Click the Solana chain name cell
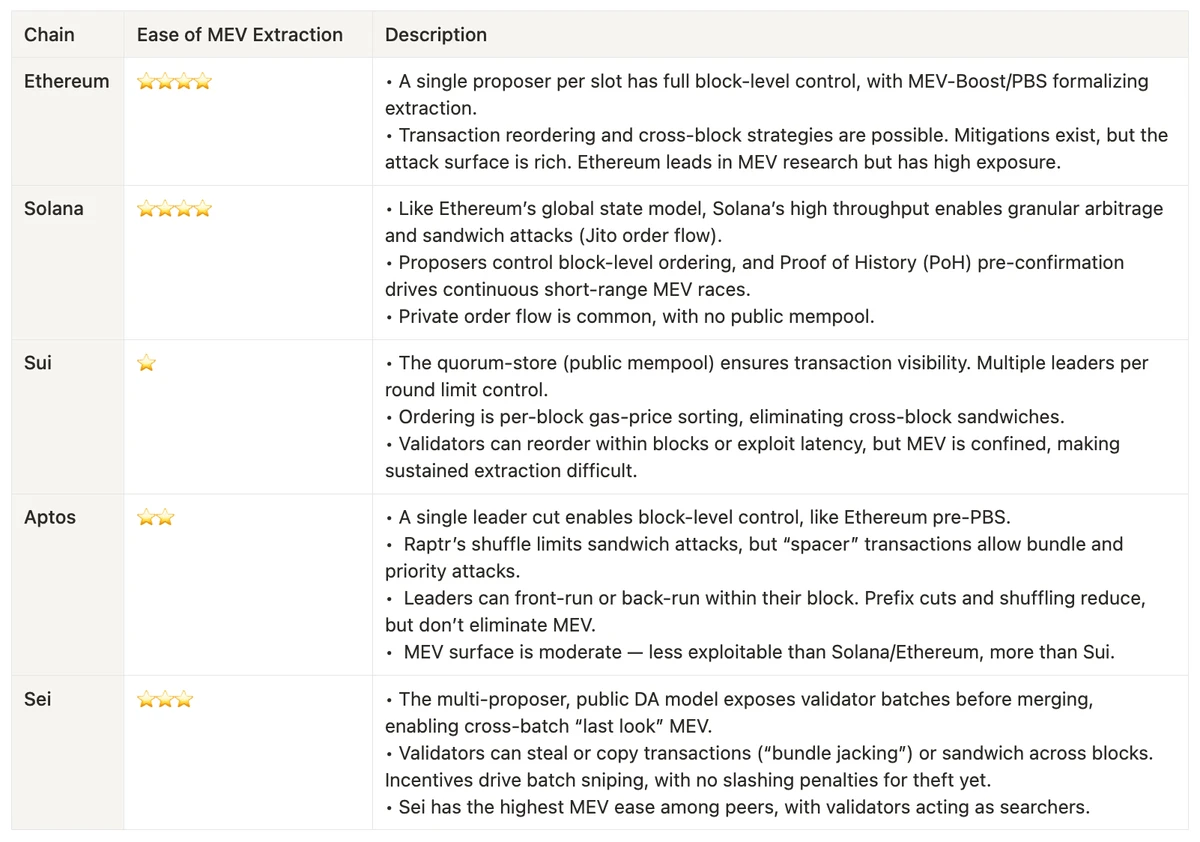This screenshot has width=1200, height=842. [x=54, y=209]
